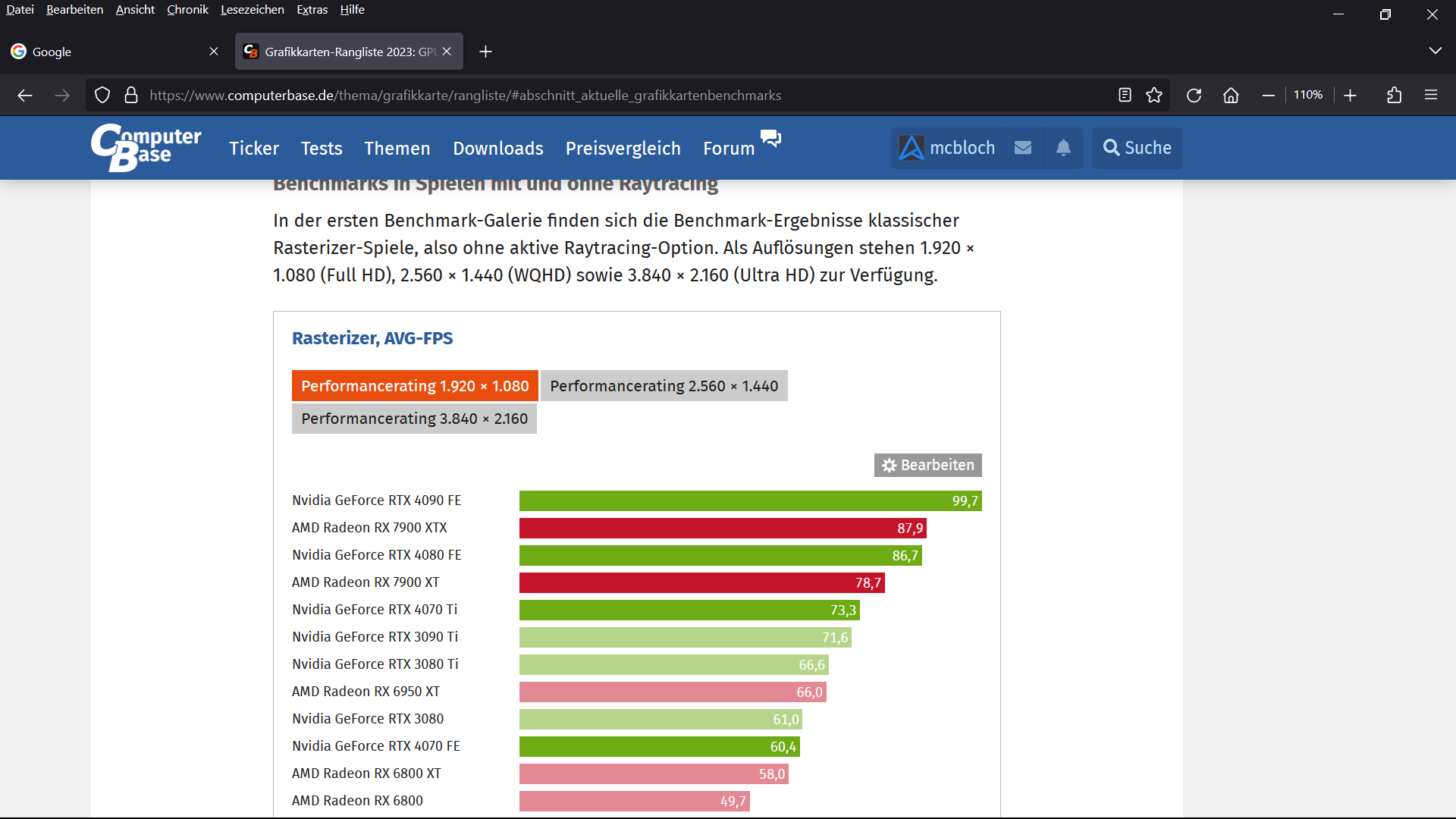Bookmark this page with the star icon
The height and width of the screenshot is (819, 1456).
point(1154,95)
